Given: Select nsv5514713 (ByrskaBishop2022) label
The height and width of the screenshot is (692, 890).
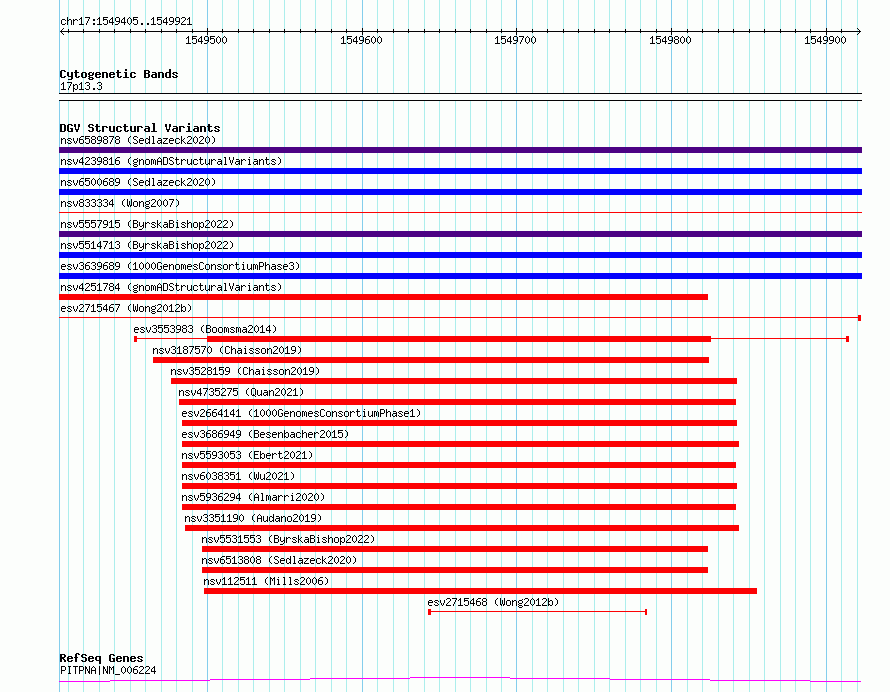Looking at the screenshot, I should [x=147, y=245].
